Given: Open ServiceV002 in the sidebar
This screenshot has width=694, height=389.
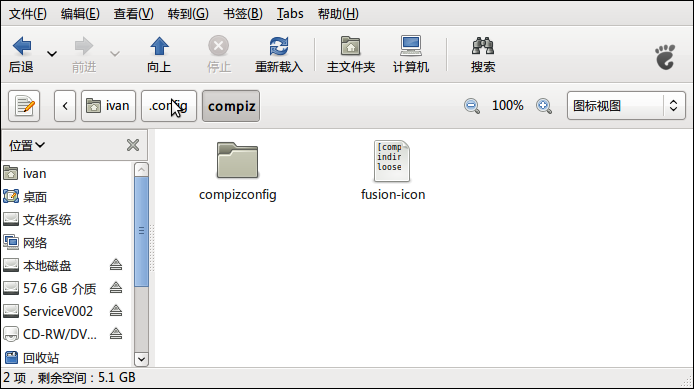Looking at the screenshot, I should [x=58, y=312].
